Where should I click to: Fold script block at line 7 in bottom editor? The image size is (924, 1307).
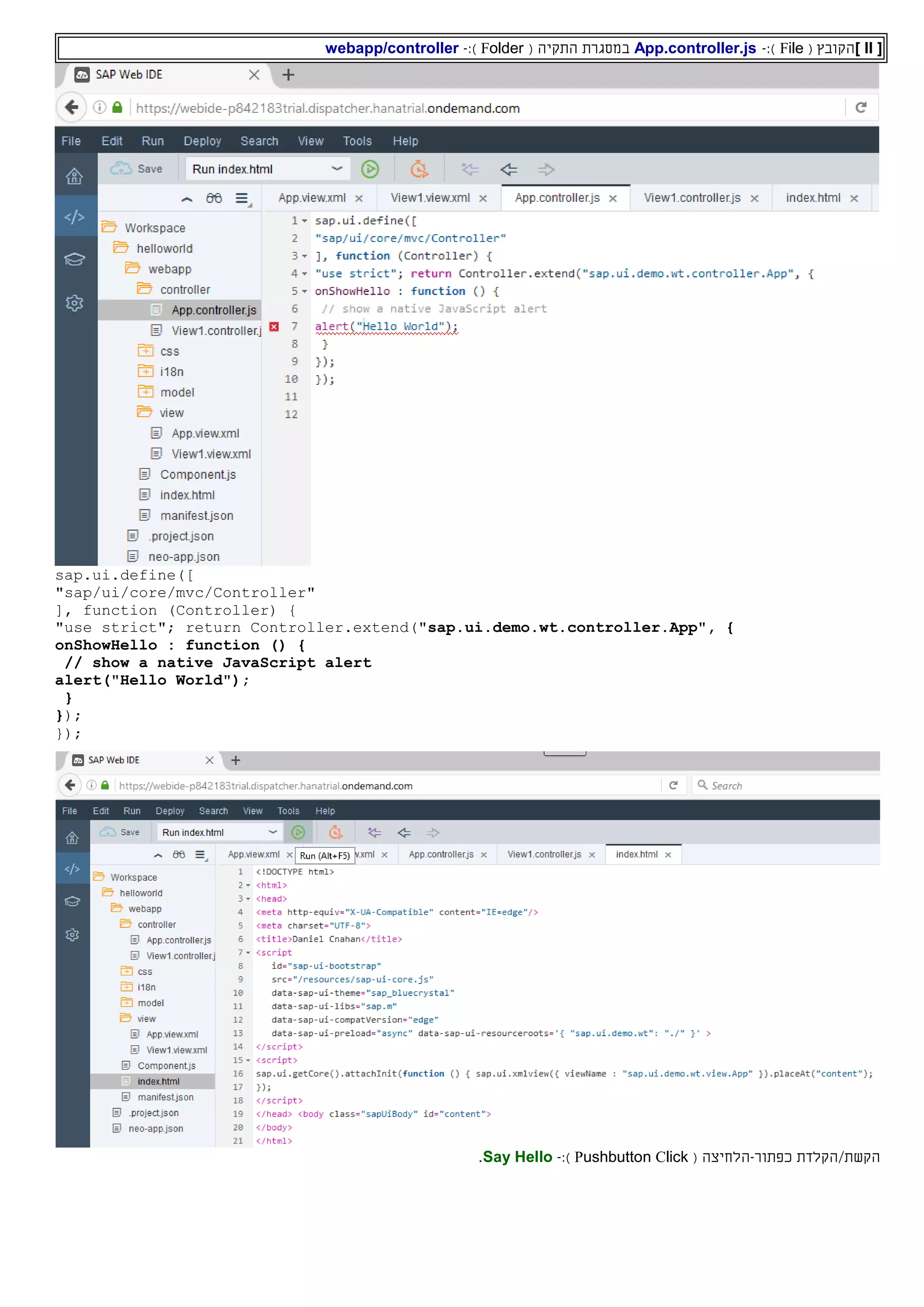pos(248,953)
